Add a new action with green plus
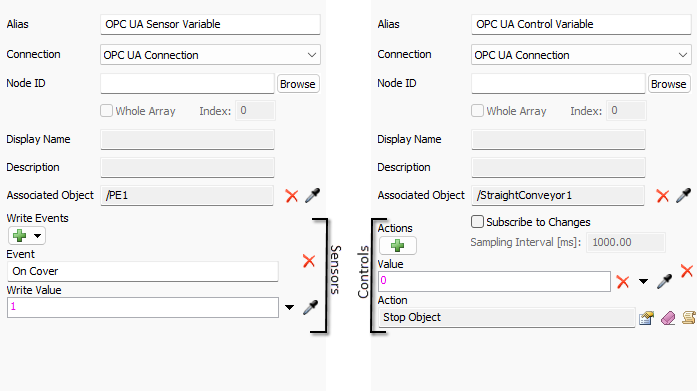 pyautogui.click(x=398, y=245)
